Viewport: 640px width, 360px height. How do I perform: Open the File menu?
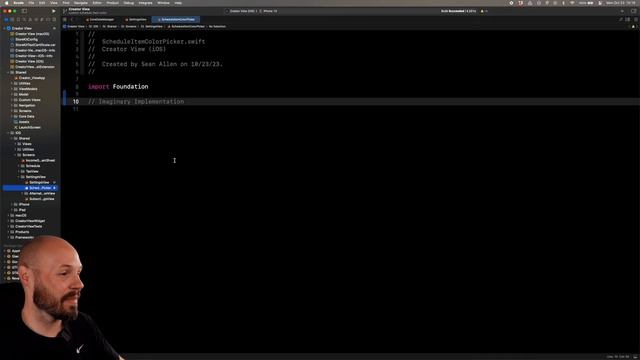pos(31,3)
